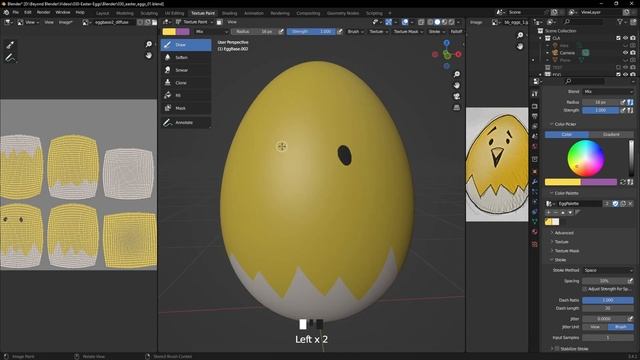Select the Color tab in Color Picker
This screenshot has height=360, width=640.
[567, 134]
